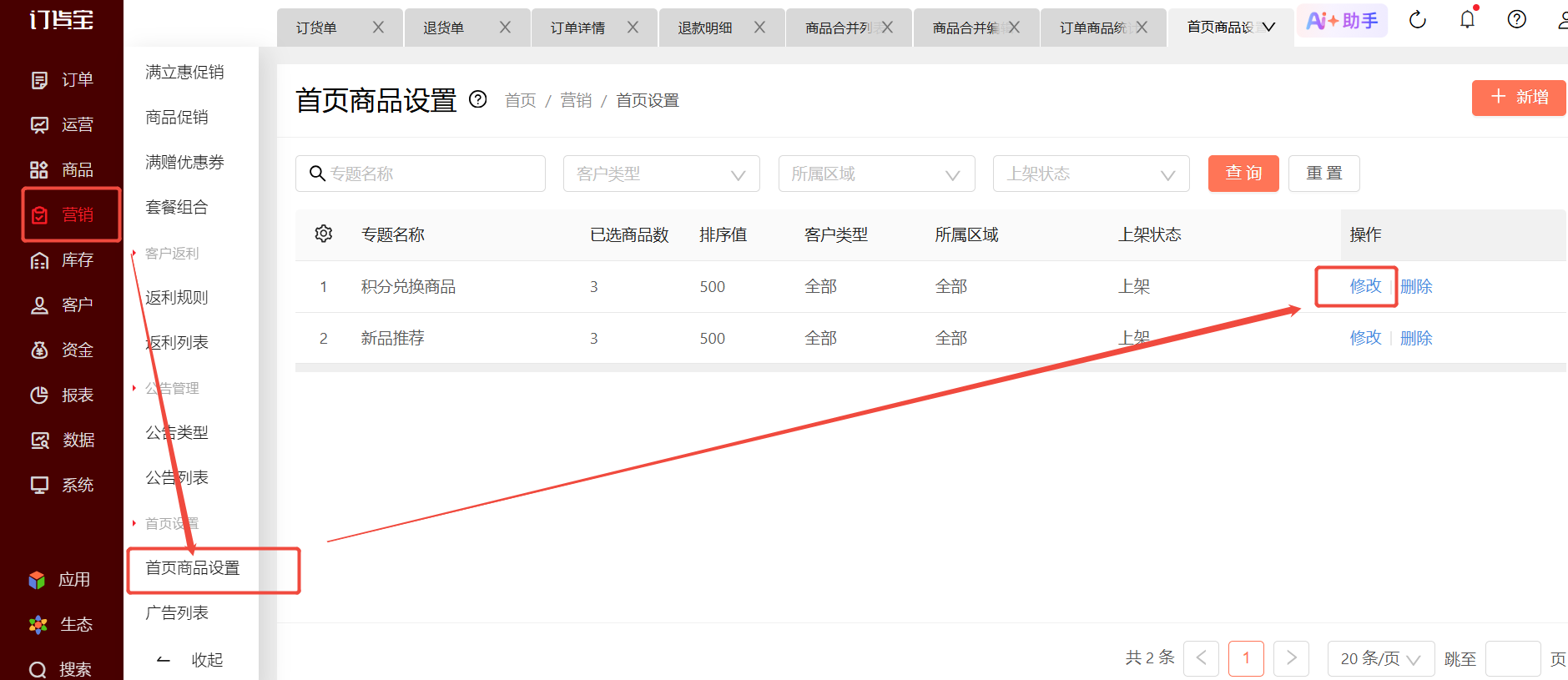Open the 生态 sidebar item
The width and height of the screenshot is (1568, 680).
[x=60, y=625]
